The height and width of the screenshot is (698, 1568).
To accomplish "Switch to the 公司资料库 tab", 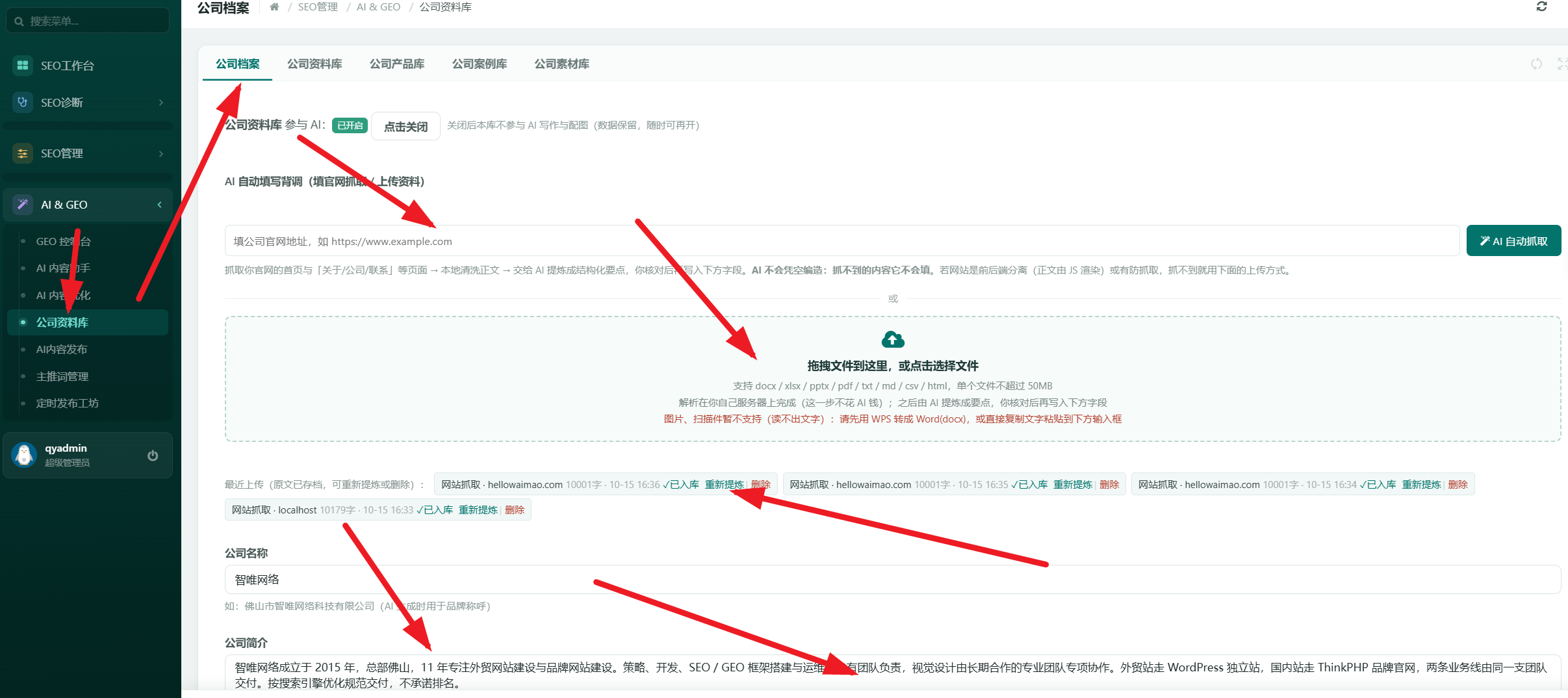I will [315, 64].
